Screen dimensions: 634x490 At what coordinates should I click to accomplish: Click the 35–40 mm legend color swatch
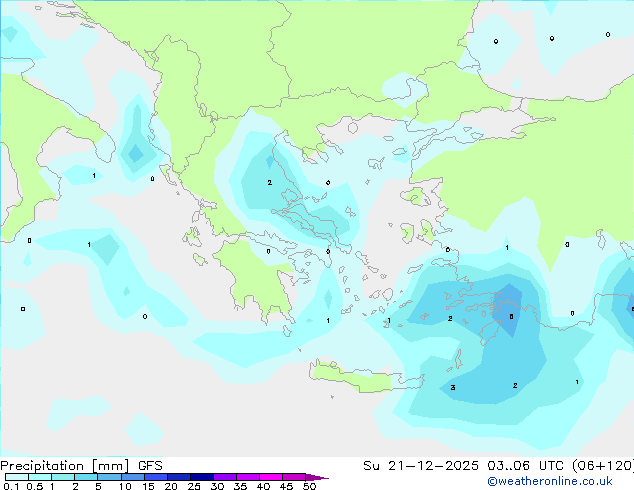(x=247, y=477)
